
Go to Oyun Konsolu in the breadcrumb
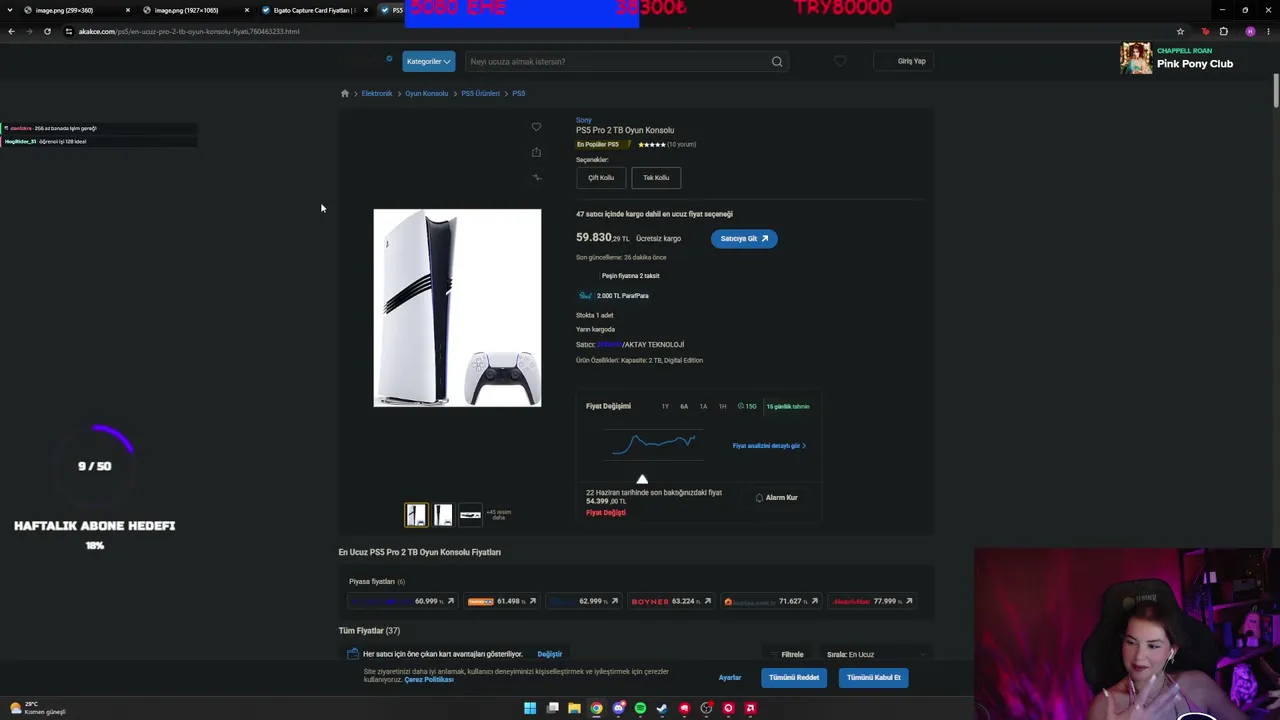click(x=427, y=93)
